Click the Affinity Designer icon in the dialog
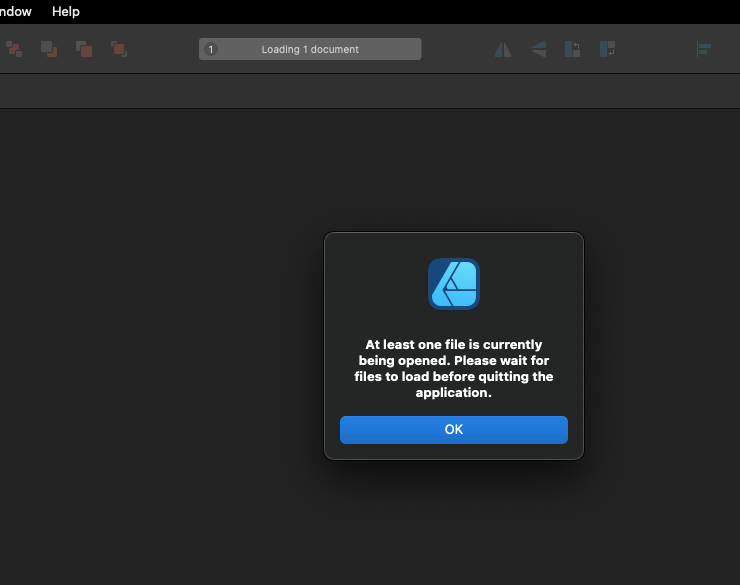 pyautogui.click(x=454, y=284)
